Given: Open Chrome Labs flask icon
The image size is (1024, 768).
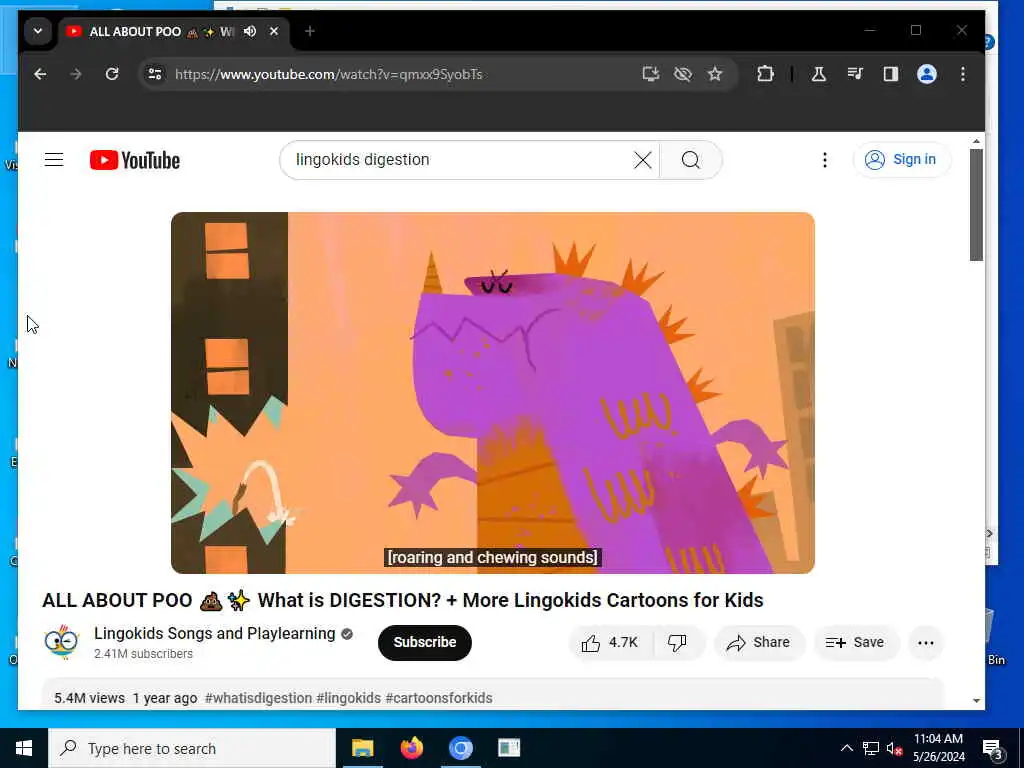Looking at the screenshot, I should (x=818, y=74).
